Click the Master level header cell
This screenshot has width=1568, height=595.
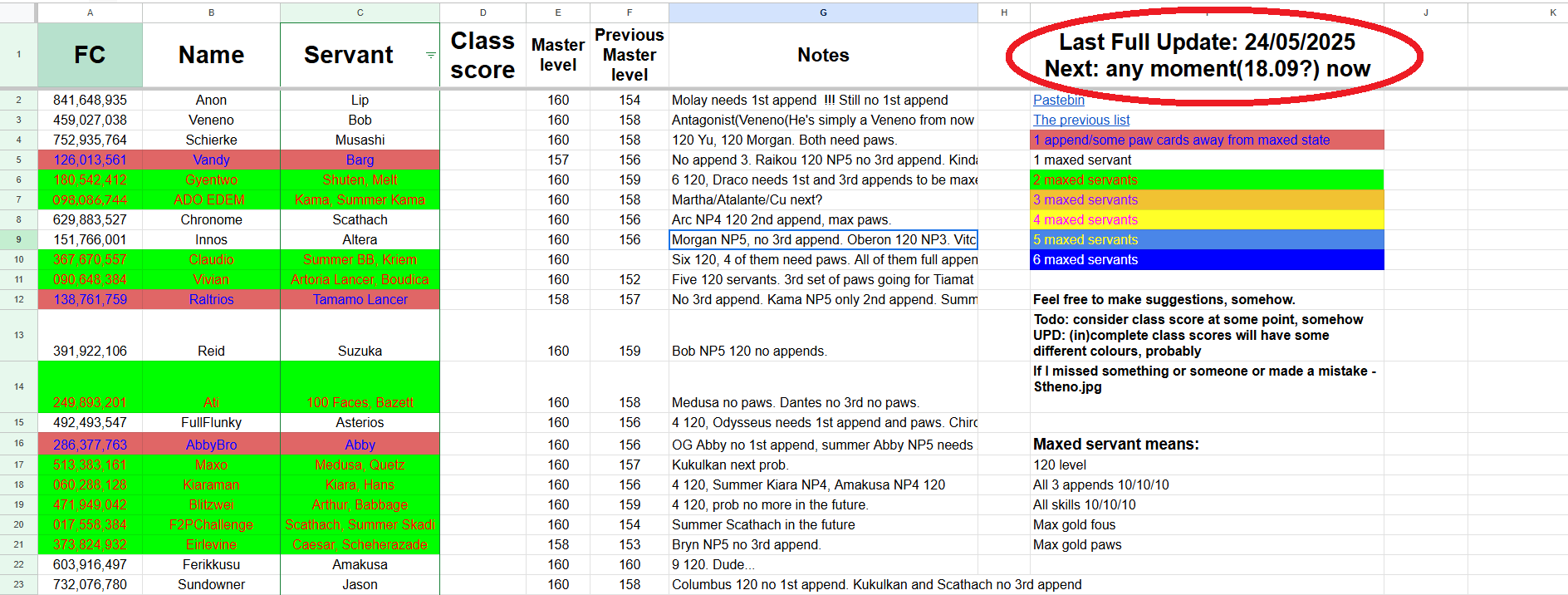pyautogui.click(x=558, y=55)
